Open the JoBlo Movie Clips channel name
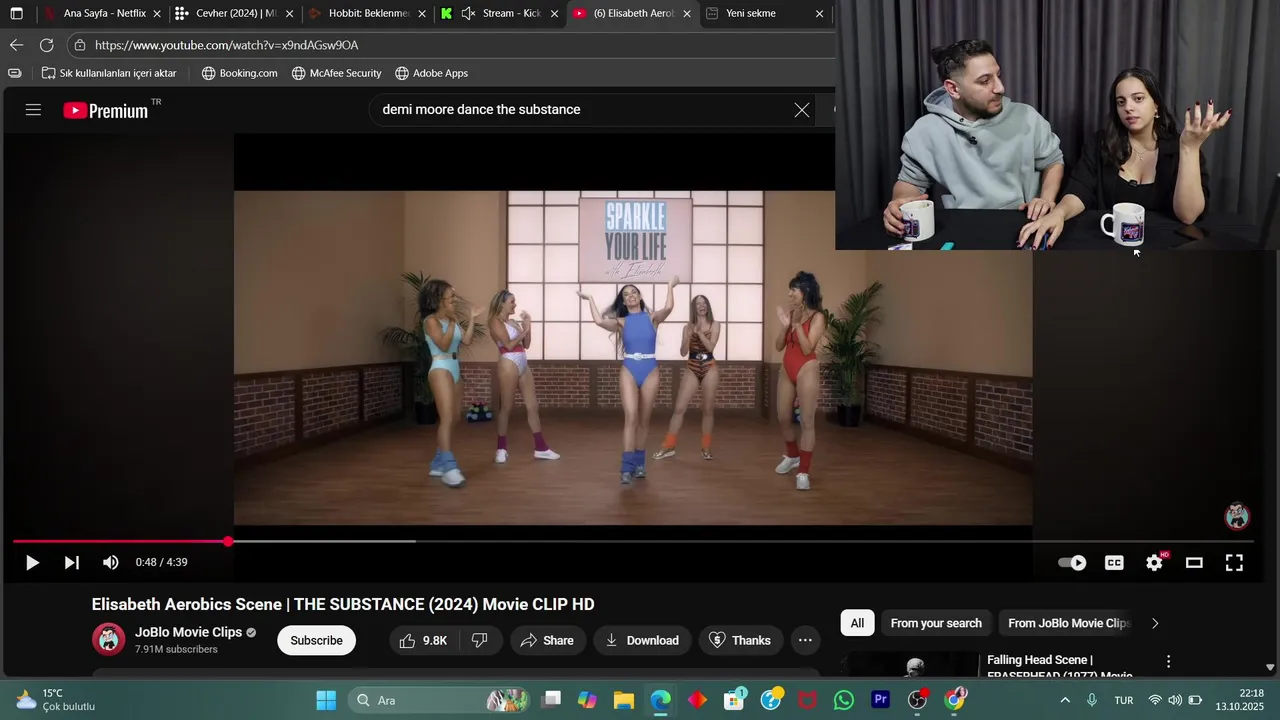Viewport: 1280px width, 720px height. (x=189, y=632)
